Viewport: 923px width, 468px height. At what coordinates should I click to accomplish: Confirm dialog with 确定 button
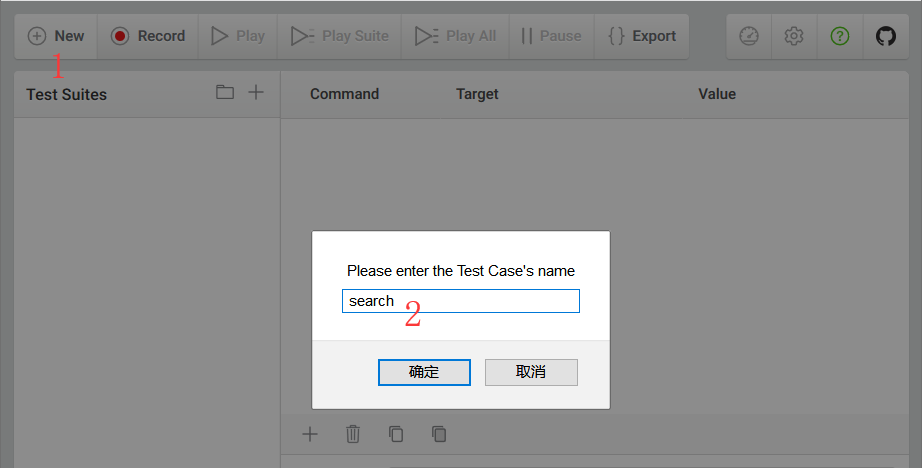(x=424, y=372)
